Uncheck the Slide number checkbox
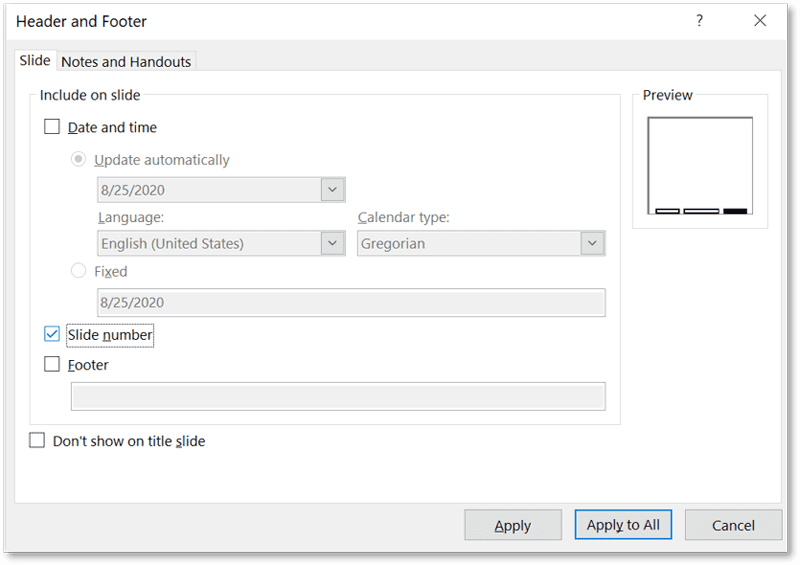 point(52,334)
